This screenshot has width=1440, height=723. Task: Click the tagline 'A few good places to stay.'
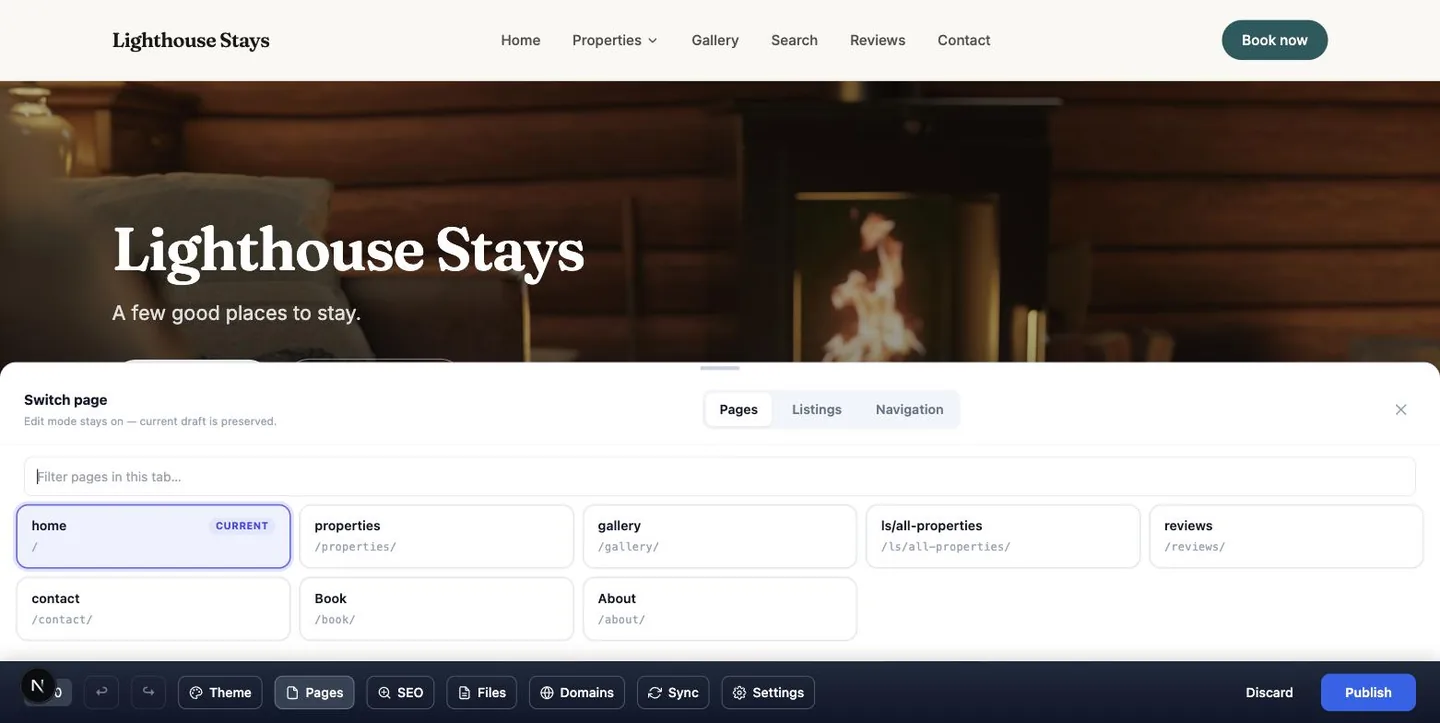click(x=236, y=313)
